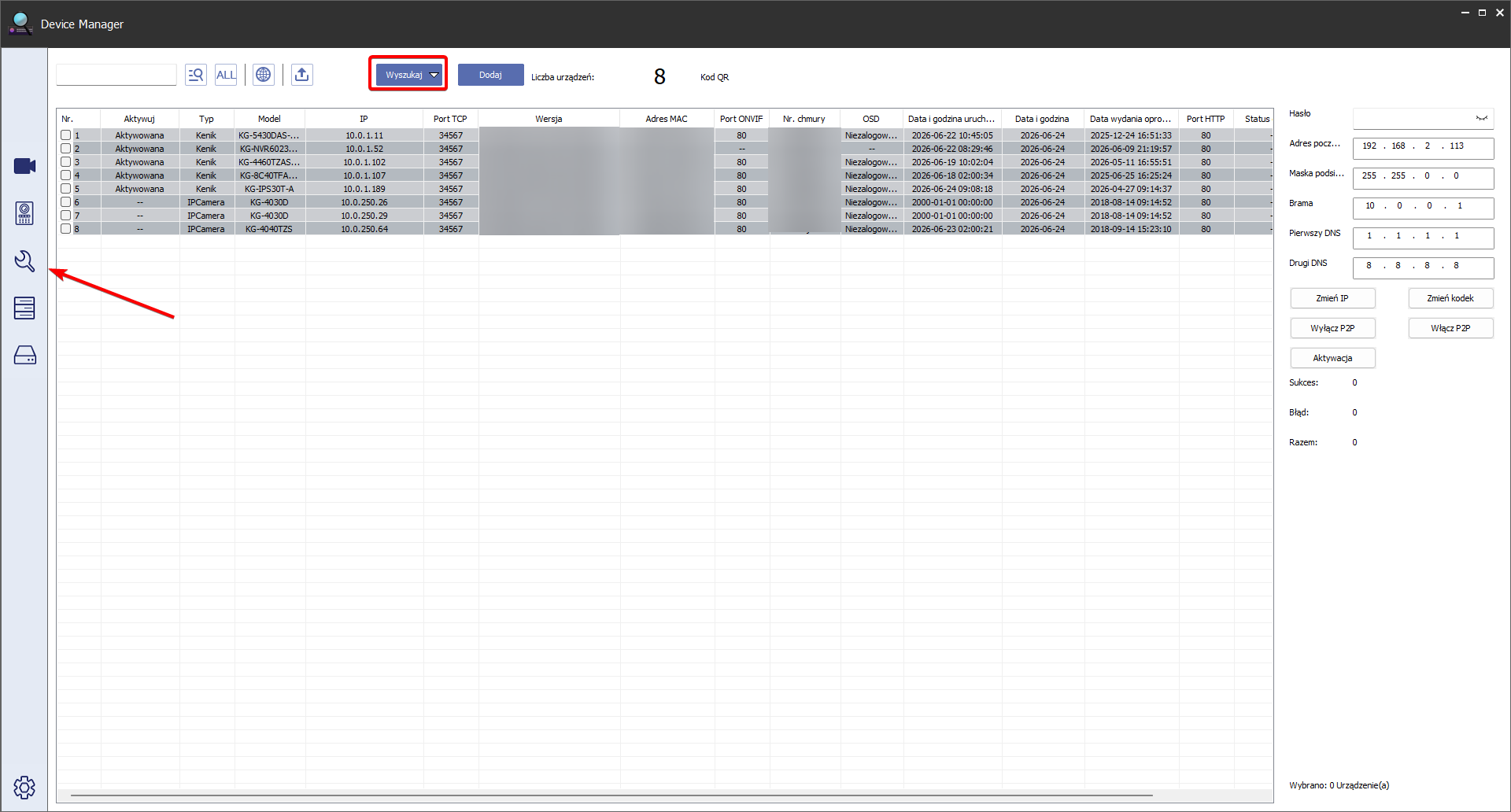This screenshot has width=1511, height=812.
Task: Sort by the IP column header
Action: click(x=364, y=119)
